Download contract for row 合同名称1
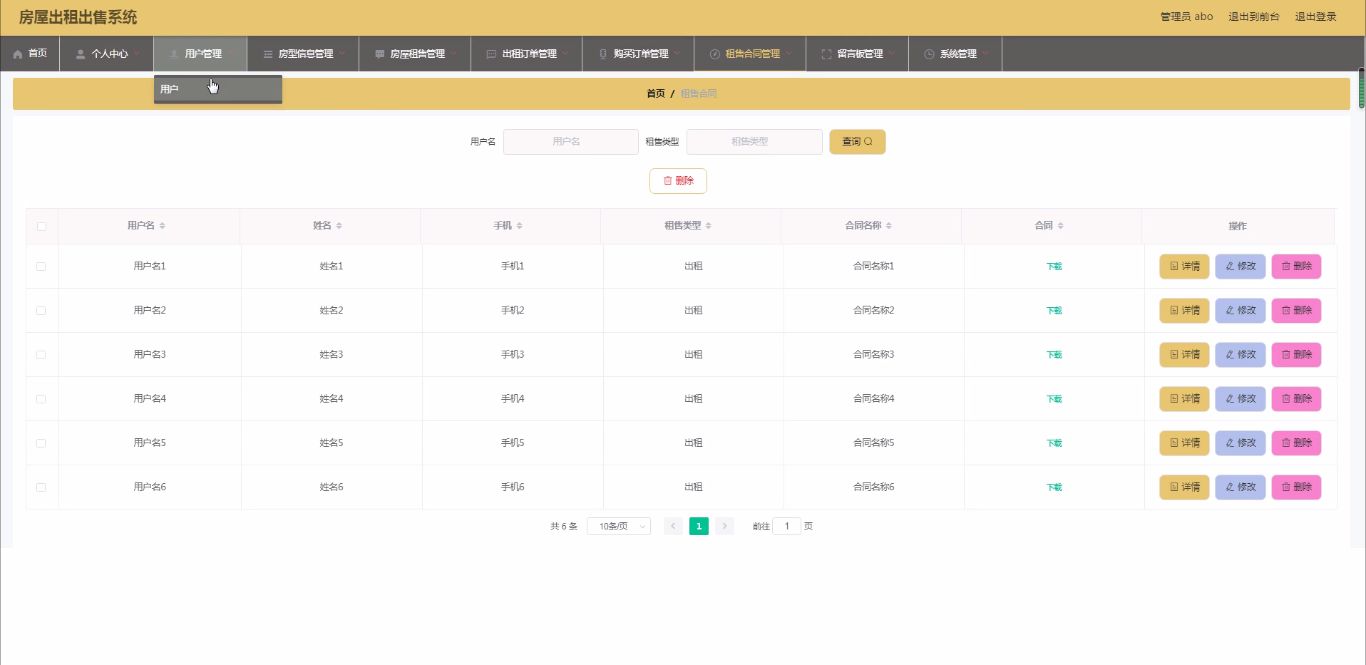This screenshot has width=1366, height=665. click(x=1054, y=267)
